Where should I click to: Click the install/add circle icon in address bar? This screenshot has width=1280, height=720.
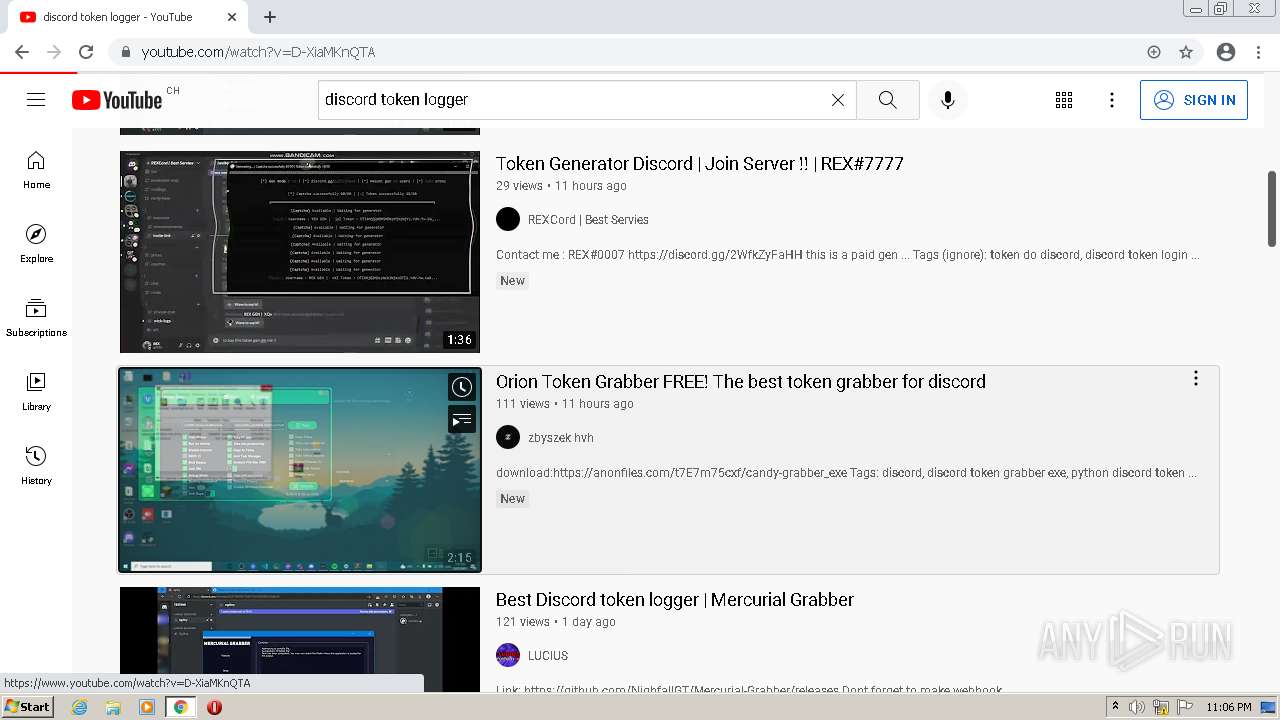tap(1154, 52)
